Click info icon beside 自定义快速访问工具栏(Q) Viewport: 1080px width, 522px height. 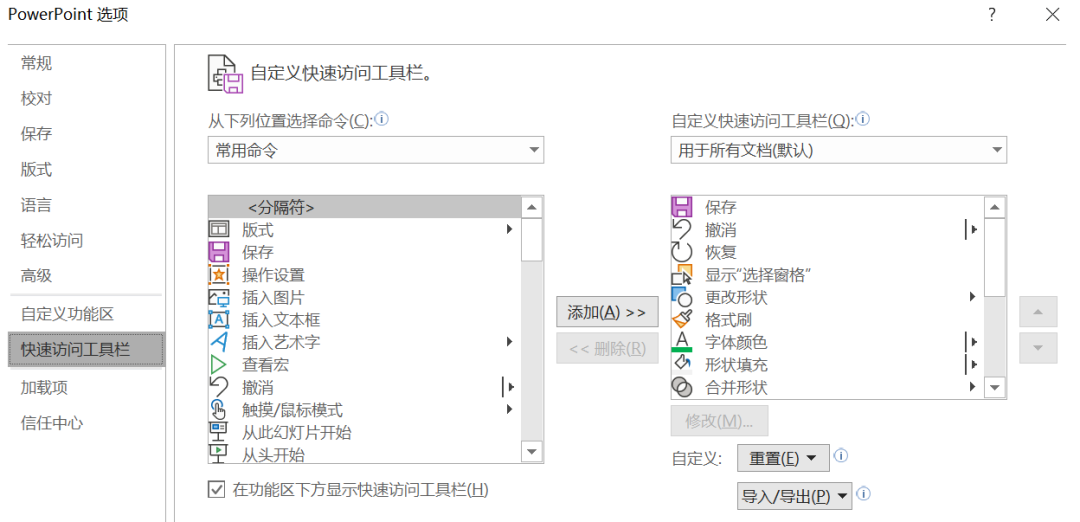tap(862, 119)
